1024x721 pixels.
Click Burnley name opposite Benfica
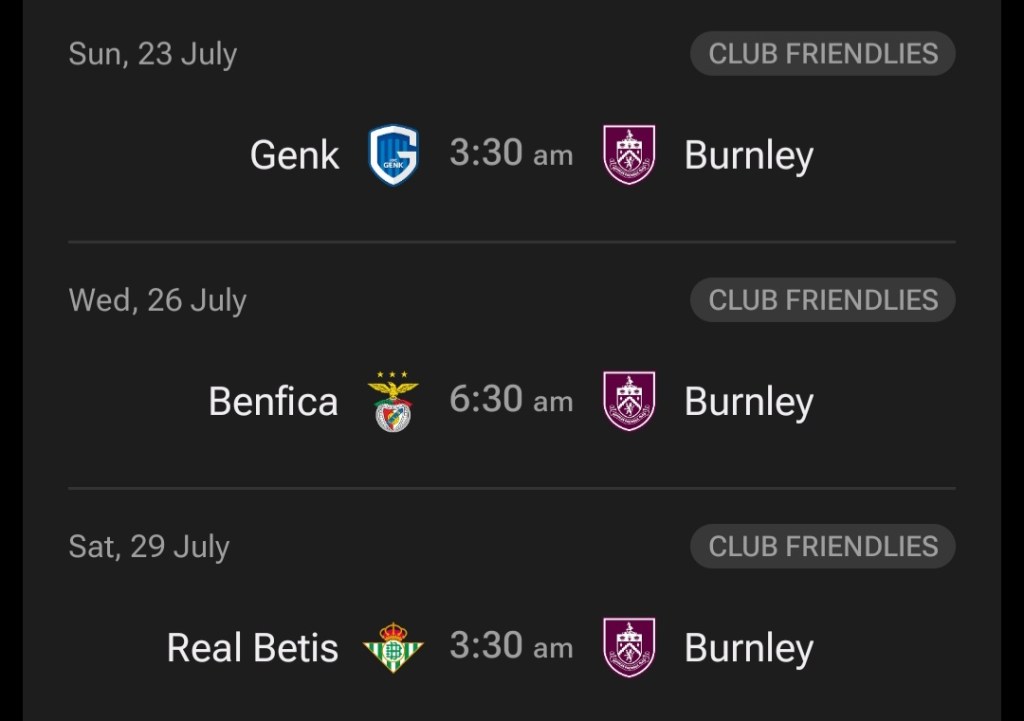pos(748,401)
